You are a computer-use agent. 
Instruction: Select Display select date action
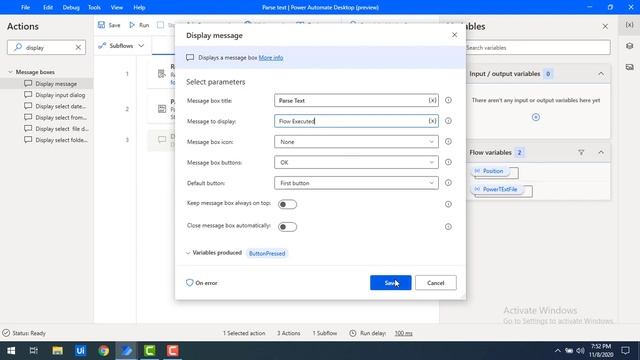(55, 106)
